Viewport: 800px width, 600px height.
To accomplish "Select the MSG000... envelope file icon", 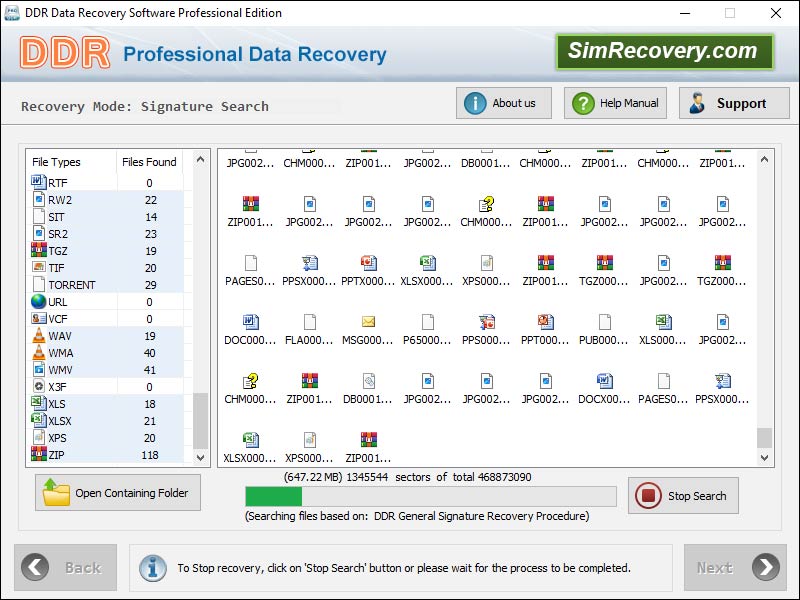I will click(368, 321).
